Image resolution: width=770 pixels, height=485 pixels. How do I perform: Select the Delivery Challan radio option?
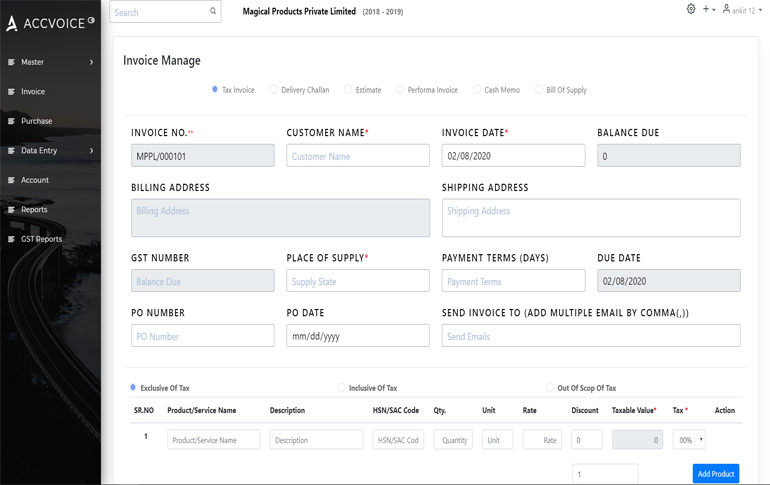[x=274, y=90]
